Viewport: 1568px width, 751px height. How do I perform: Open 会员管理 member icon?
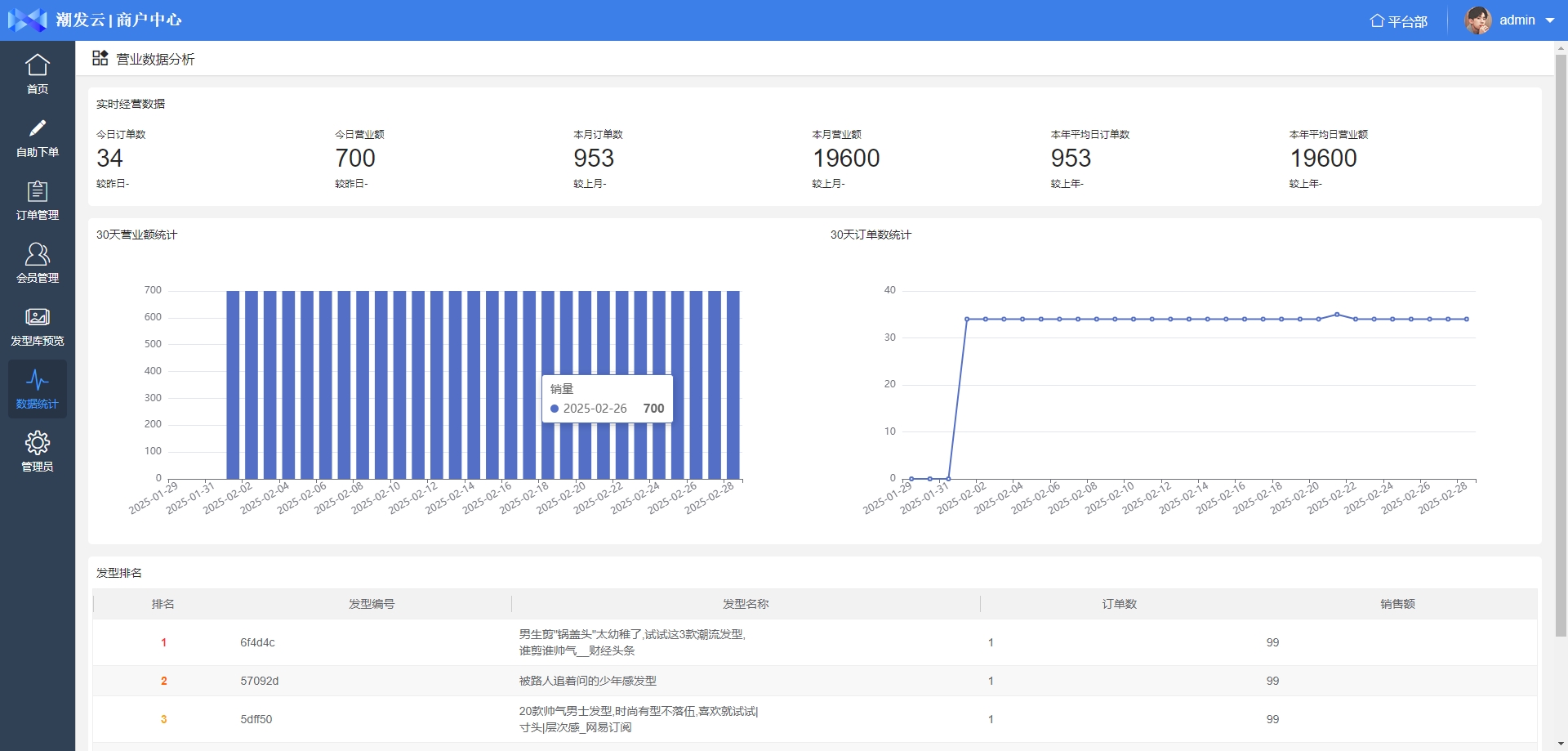(x=38, y=254)
